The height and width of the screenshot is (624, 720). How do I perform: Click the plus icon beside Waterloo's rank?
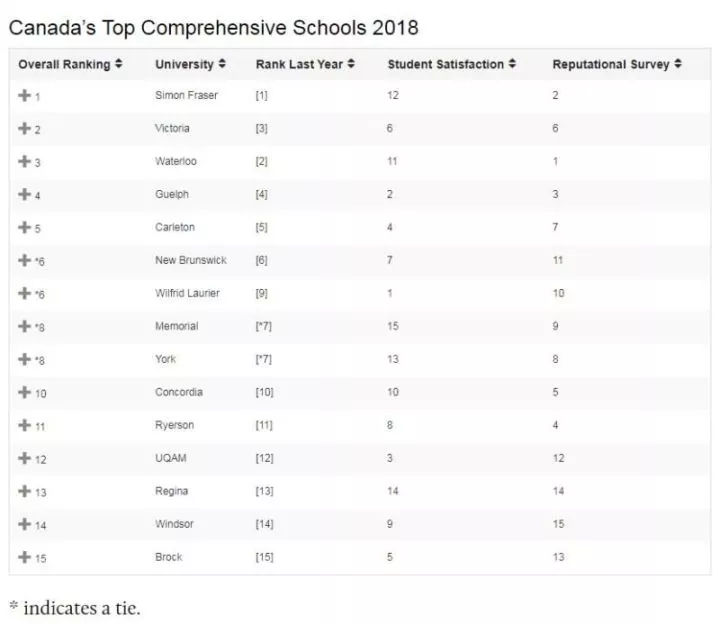(25, 161)
